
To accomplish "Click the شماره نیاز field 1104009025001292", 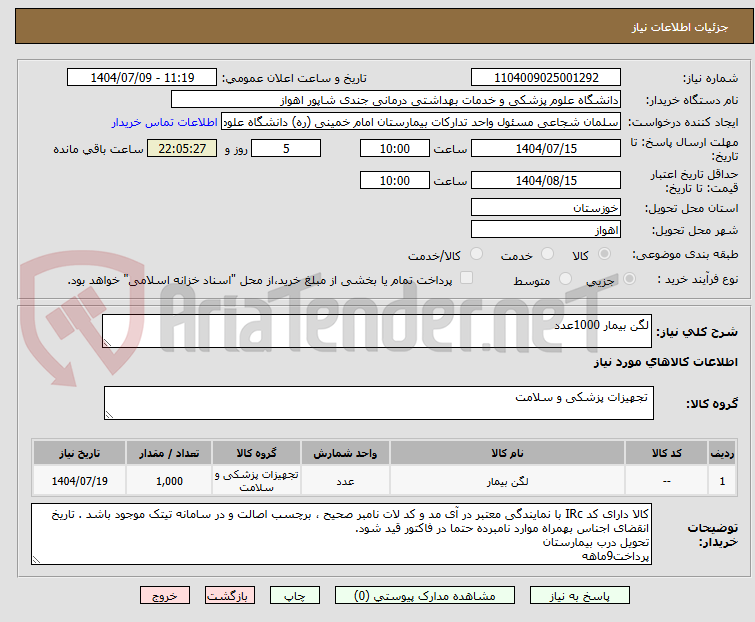I will coord(546,78).
